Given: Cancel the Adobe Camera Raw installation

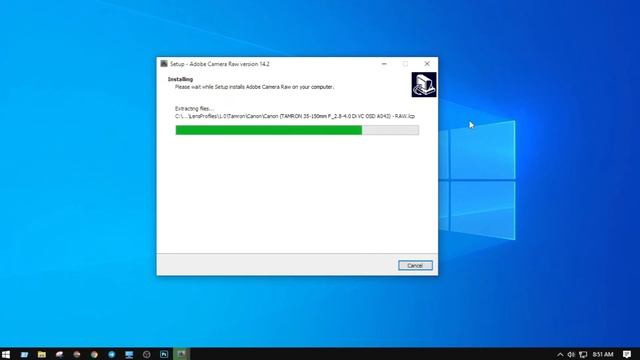Looking at the screenshot, I should click(x=415, y=265).
